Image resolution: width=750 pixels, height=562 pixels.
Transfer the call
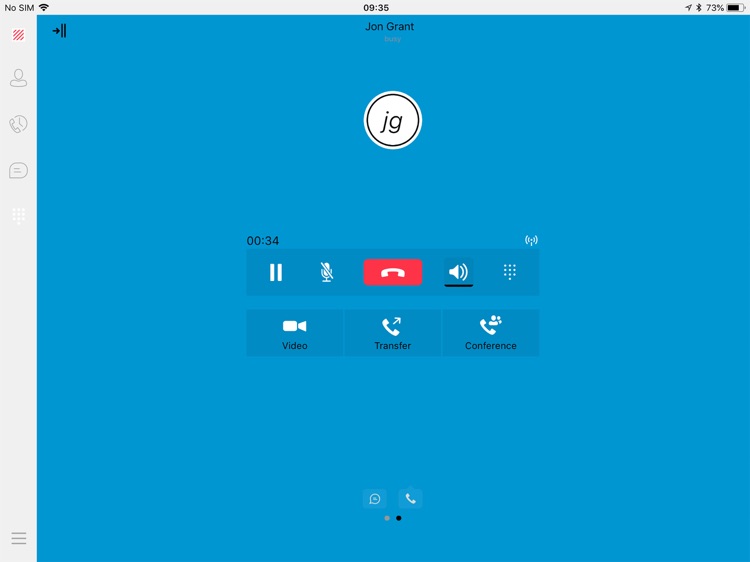[x=392, y=333]
